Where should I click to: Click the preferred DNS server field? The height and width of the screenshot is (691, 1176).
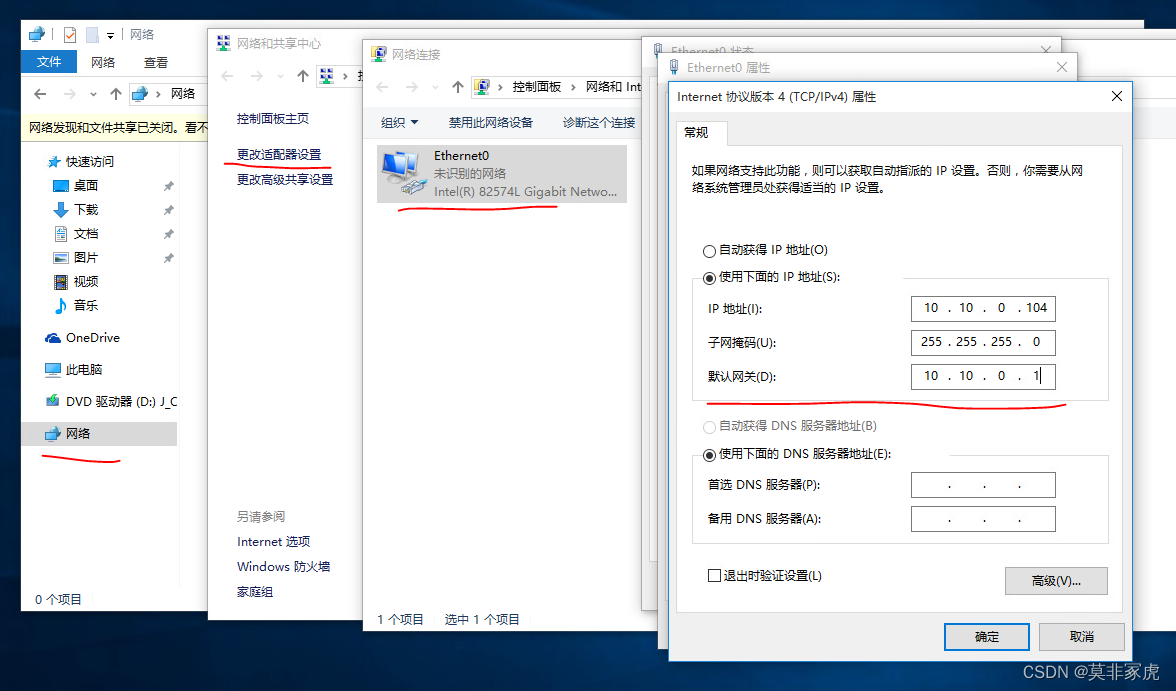[x=982, y=485]
